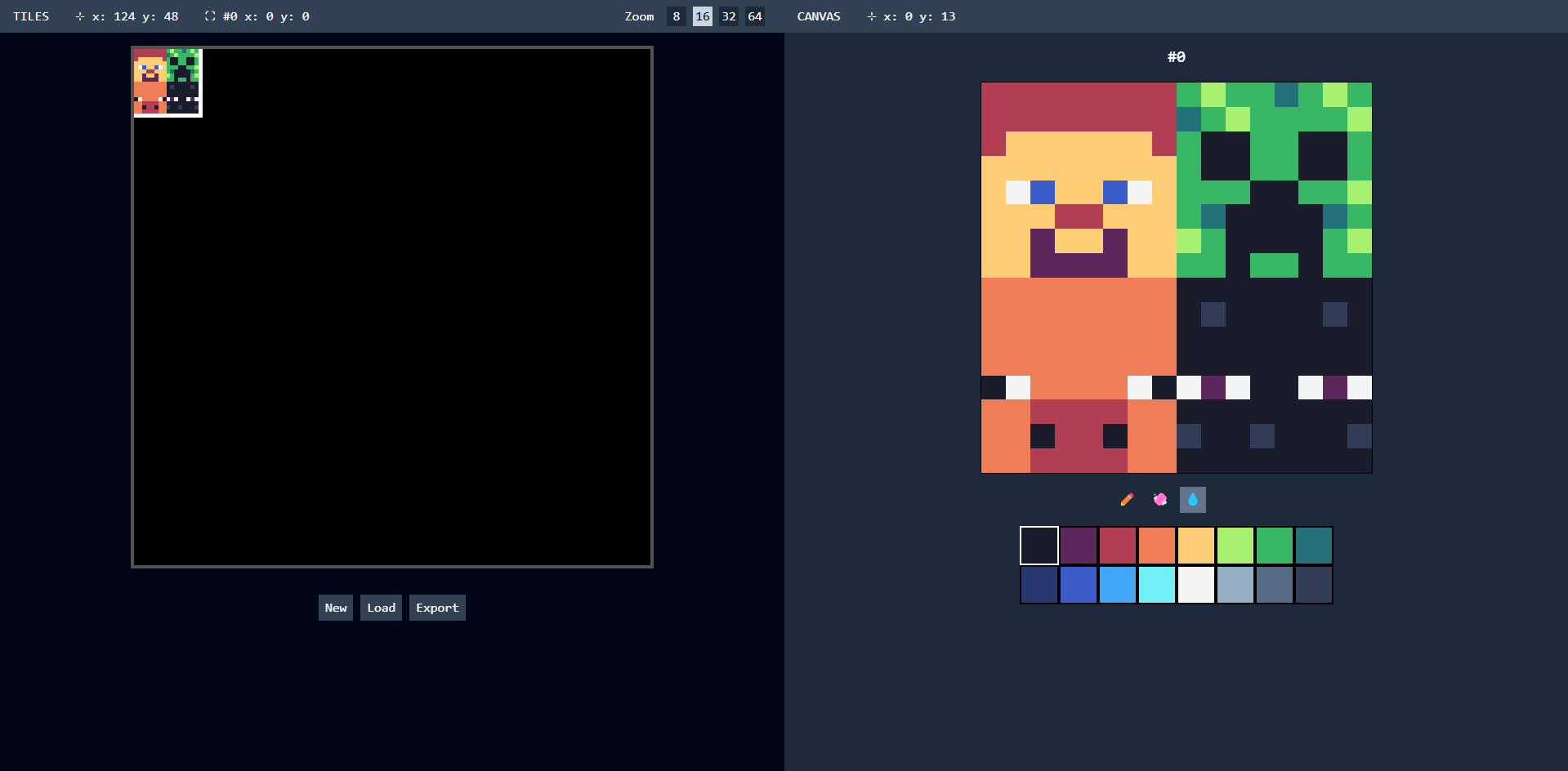
Task: Pick the pale yellow palette color
Action: click(x=1196, y=546)
